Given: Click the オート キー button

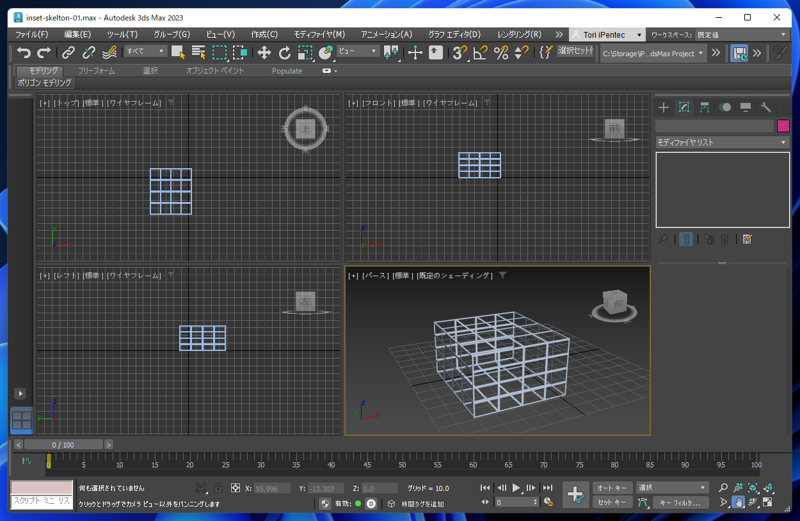Looking at the screenshot, I should [612, 488].
